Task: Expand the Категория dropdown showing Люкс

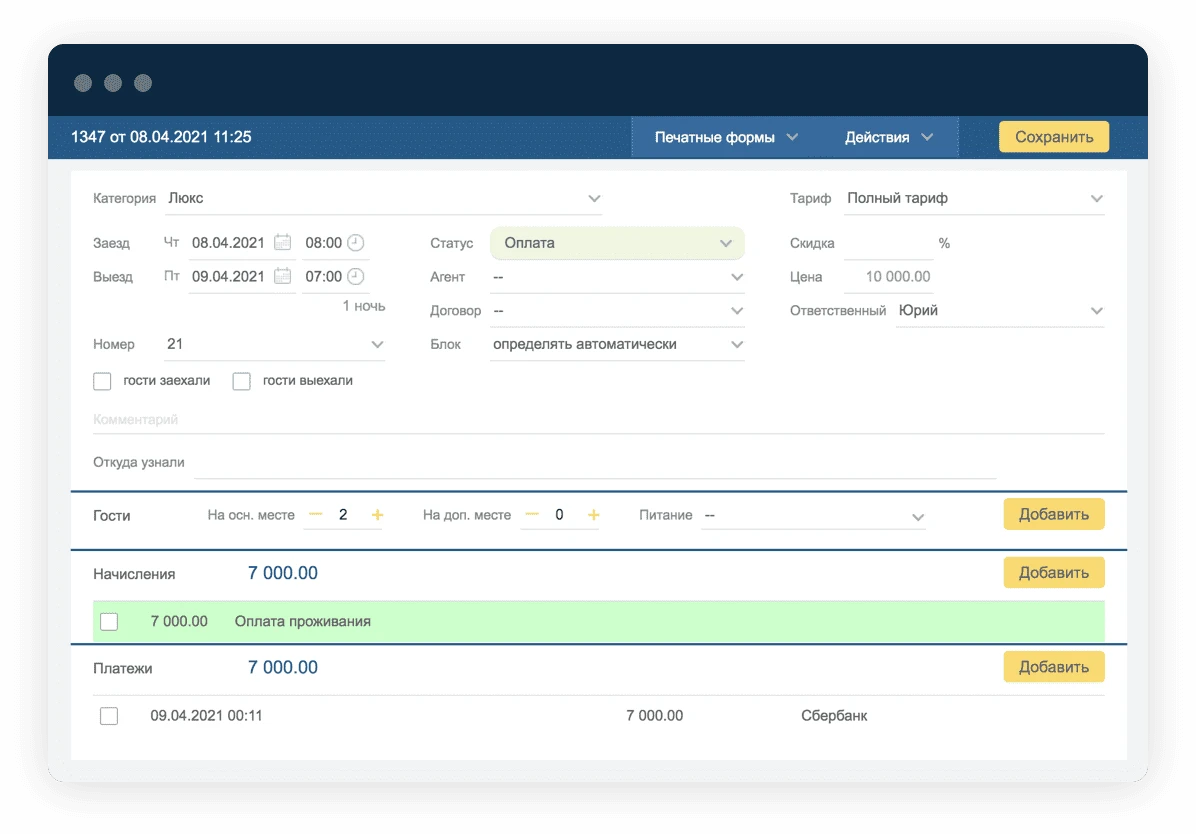Action: point(384,198)
